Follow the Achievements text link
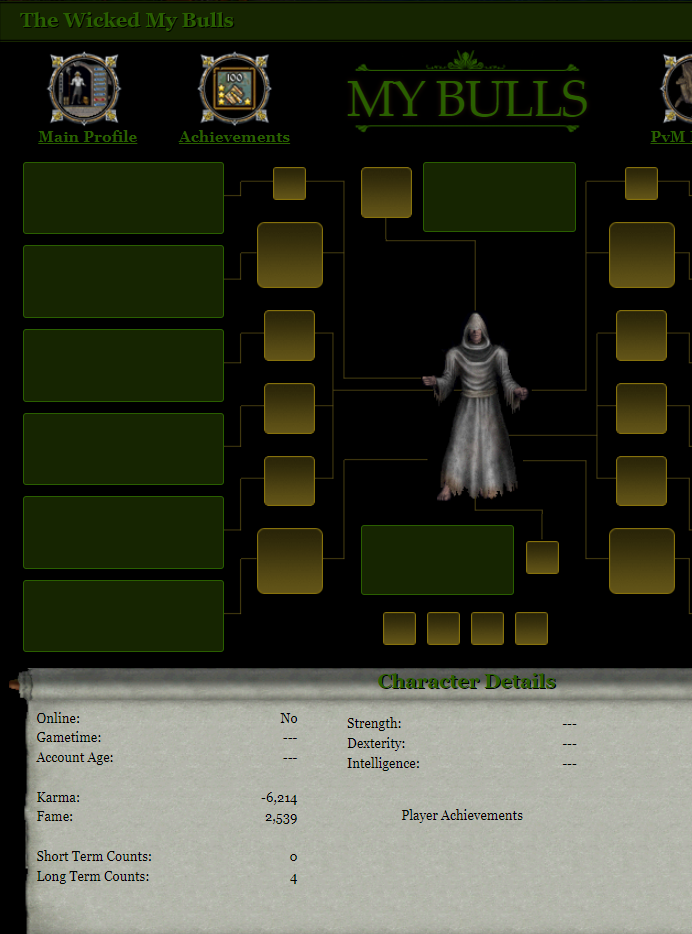The image size is (692, 934). coord(235,136)
